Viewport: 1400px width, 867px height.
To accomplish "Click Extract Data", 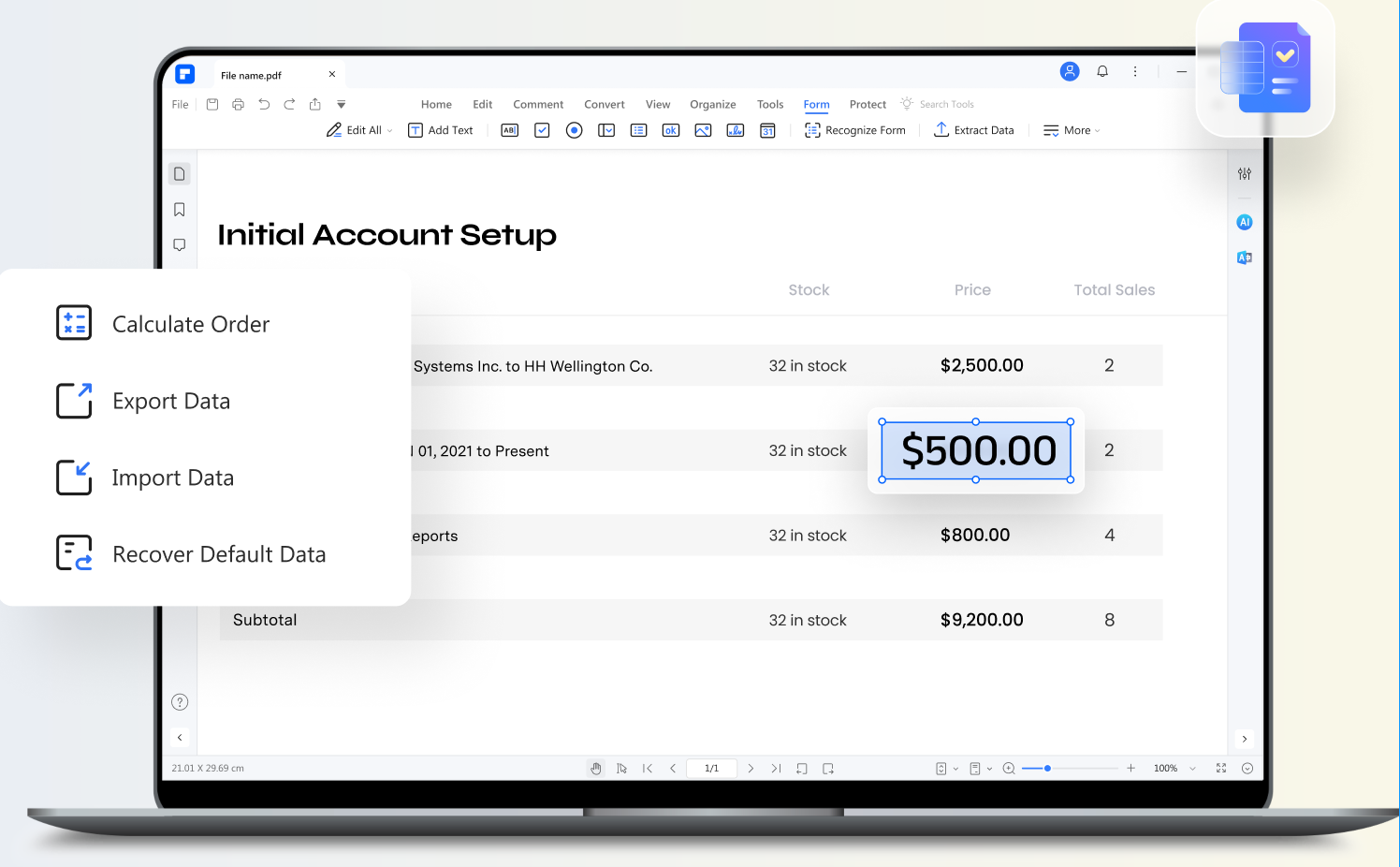I will (974, 130).
